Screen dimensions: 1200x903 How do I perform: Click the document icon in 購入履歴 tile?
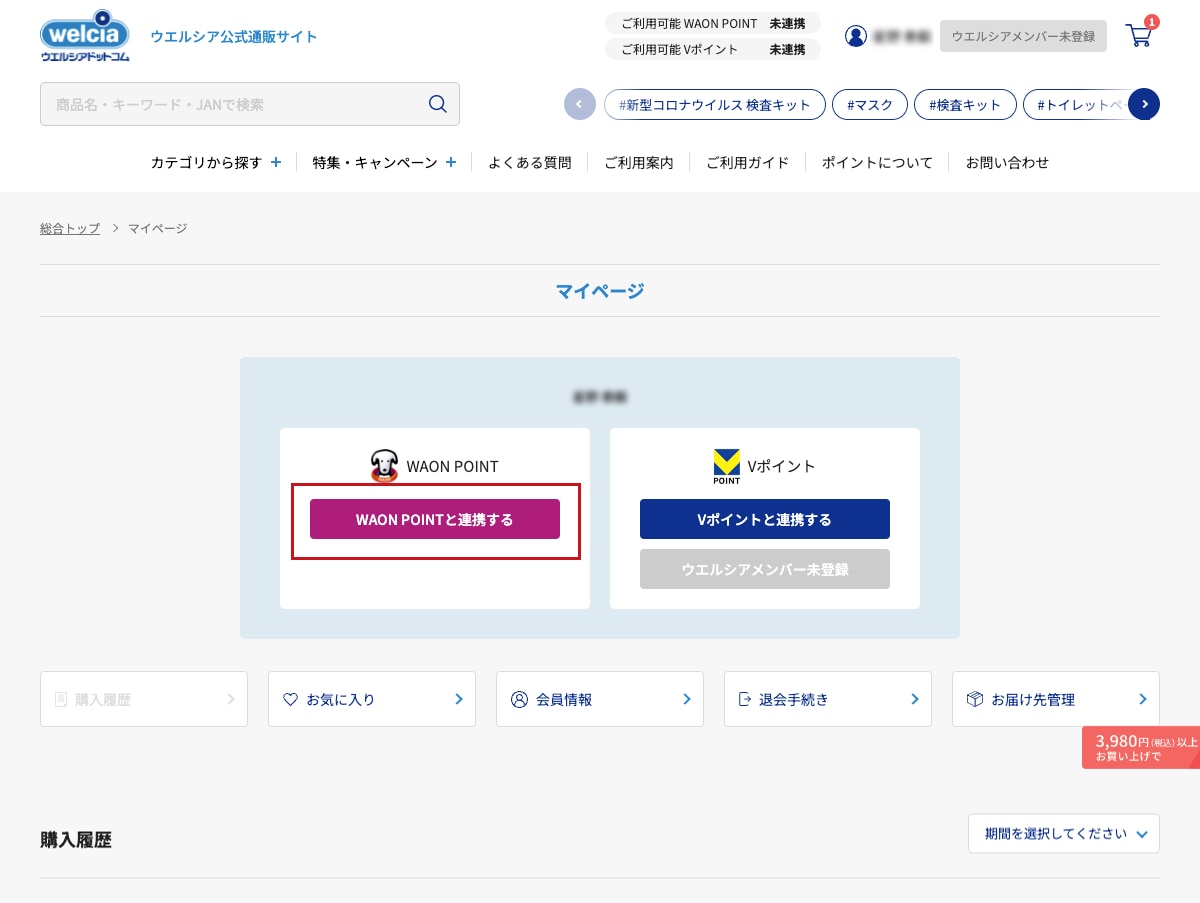(61, 699)
